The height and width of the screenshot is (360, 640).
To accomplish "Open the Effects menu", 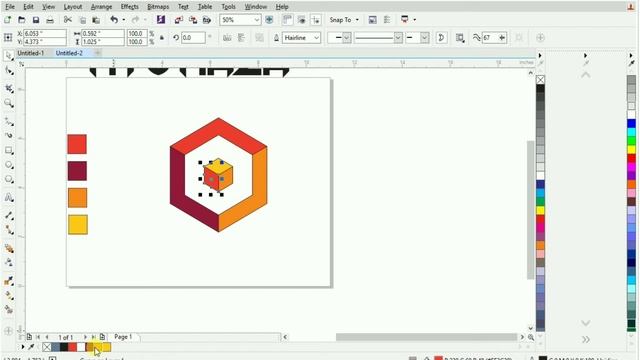I will (x=129, y=7).
